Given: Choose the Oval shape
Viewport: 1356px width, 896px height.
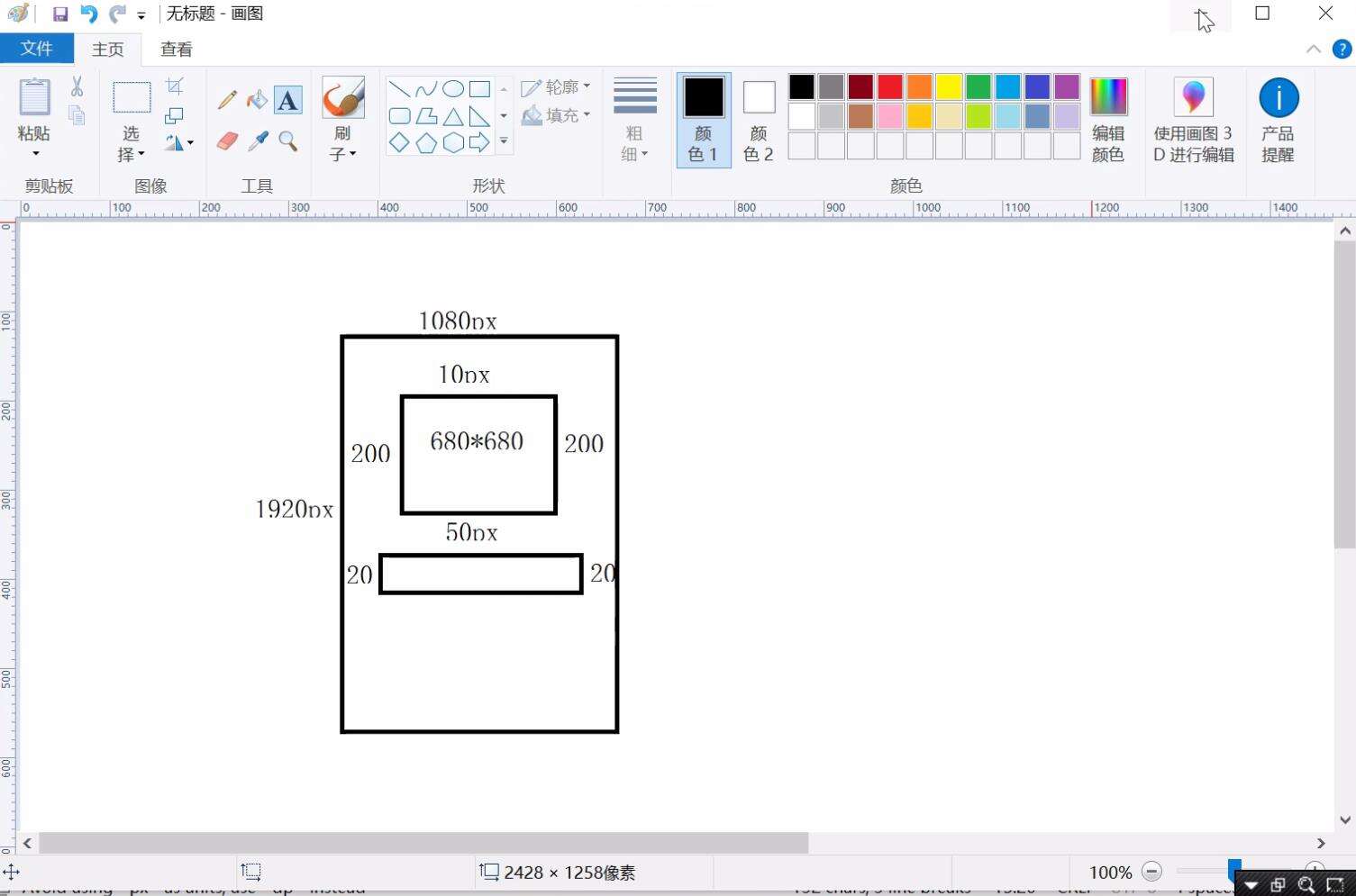Looking at the screenshot, I should (453, 88).
